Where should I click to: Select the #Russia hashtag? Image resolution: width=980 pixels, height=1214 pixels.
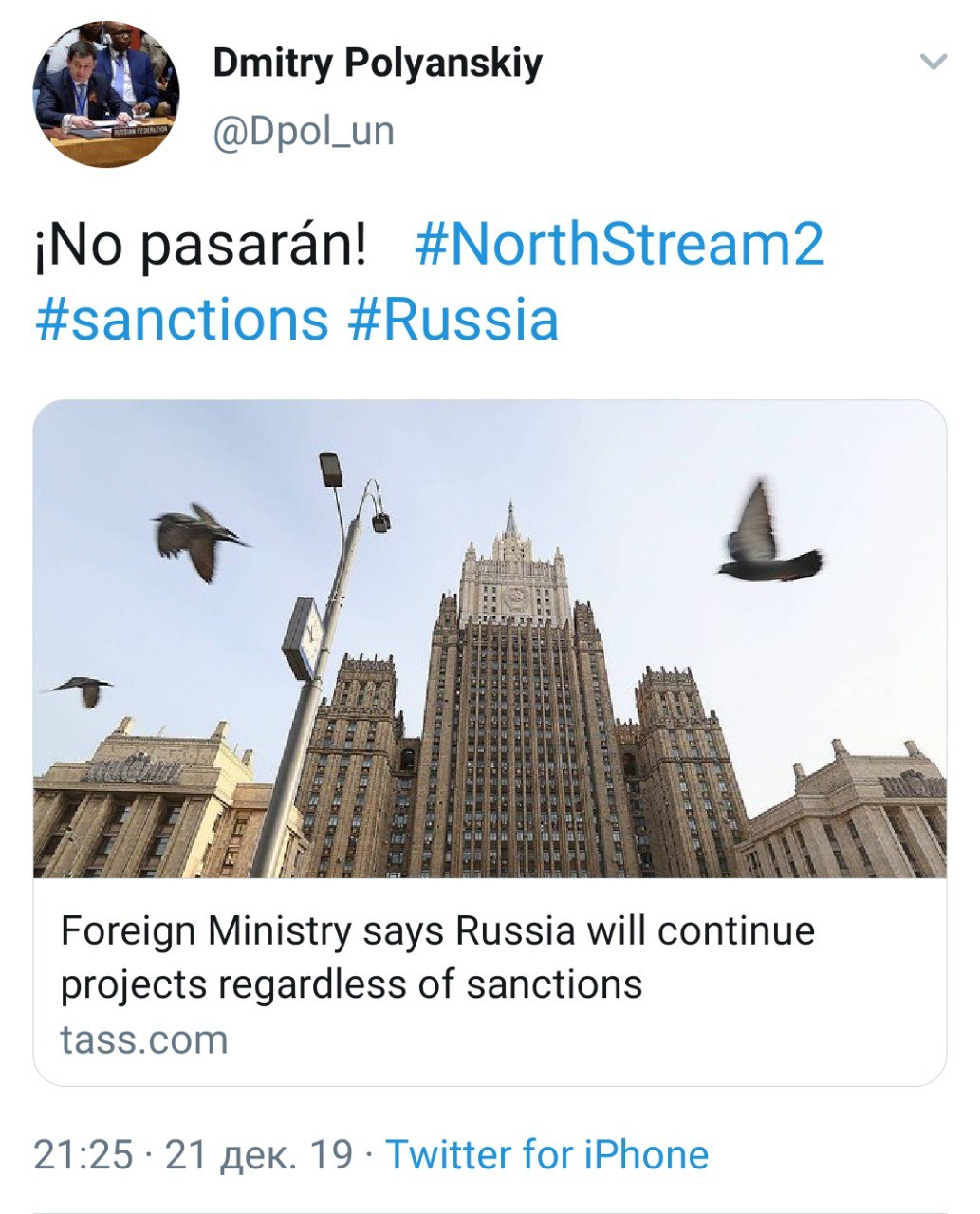tap(453, 320)
